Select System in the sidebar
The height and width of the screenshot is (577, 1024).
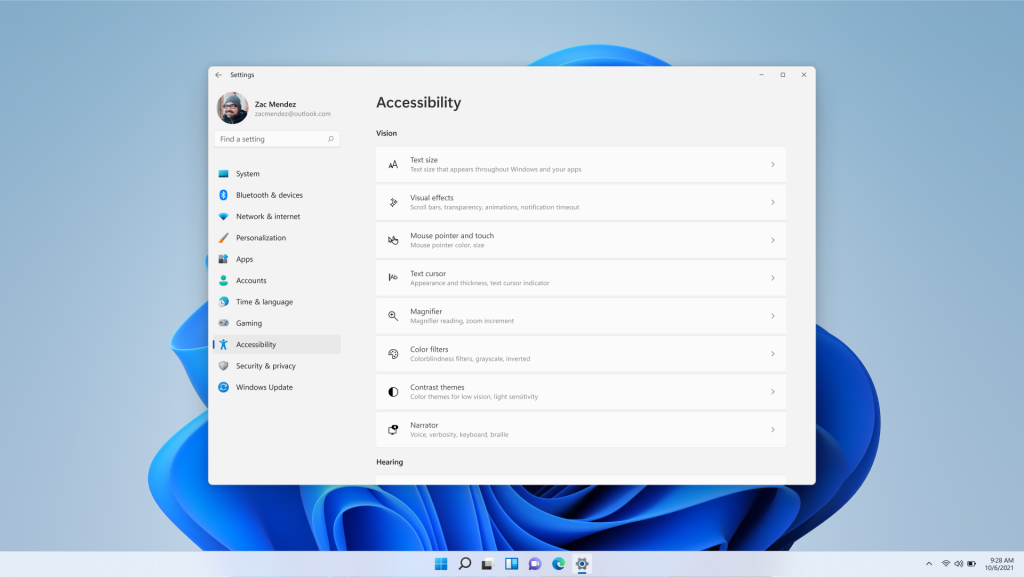tap(277, 174)
